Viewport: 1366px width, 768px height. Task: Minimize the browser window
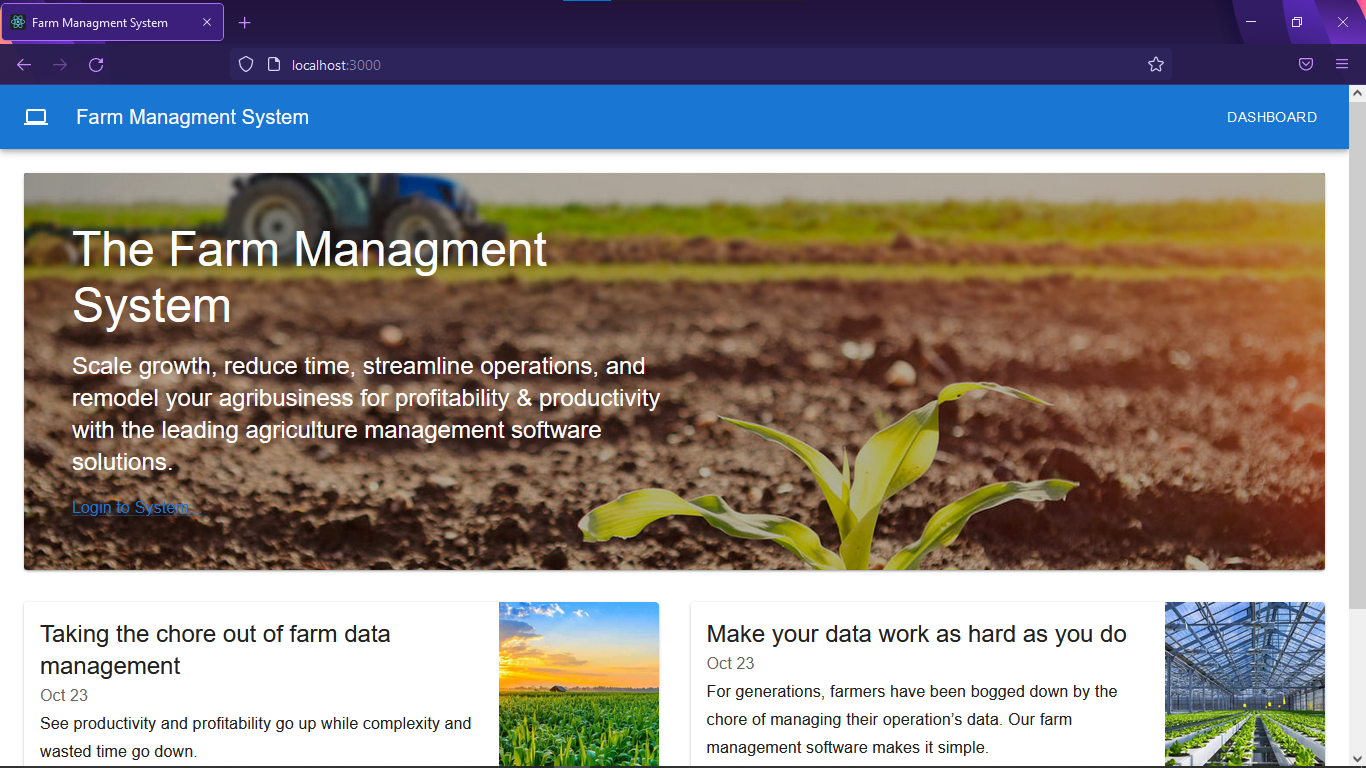point(1251,22)
